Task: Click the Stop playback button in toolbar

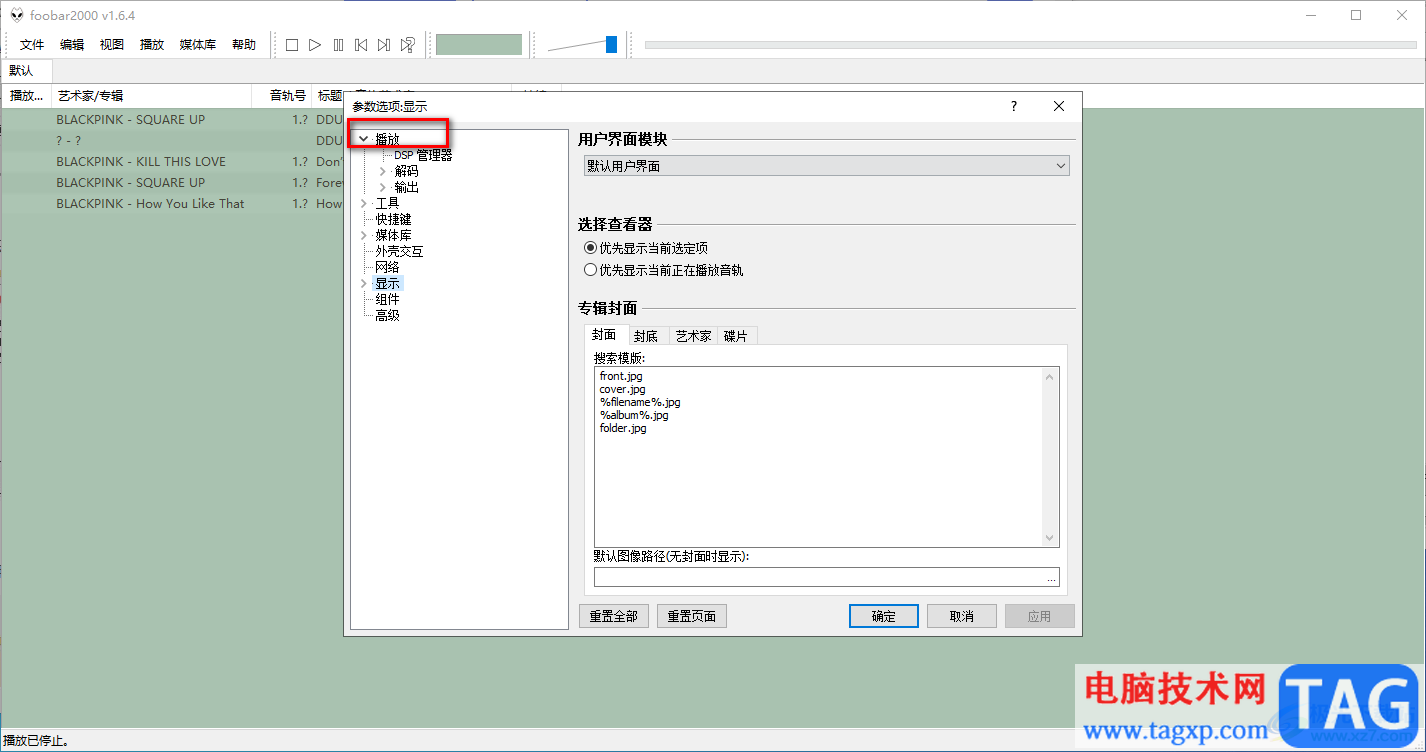Action: coord(292,45)
